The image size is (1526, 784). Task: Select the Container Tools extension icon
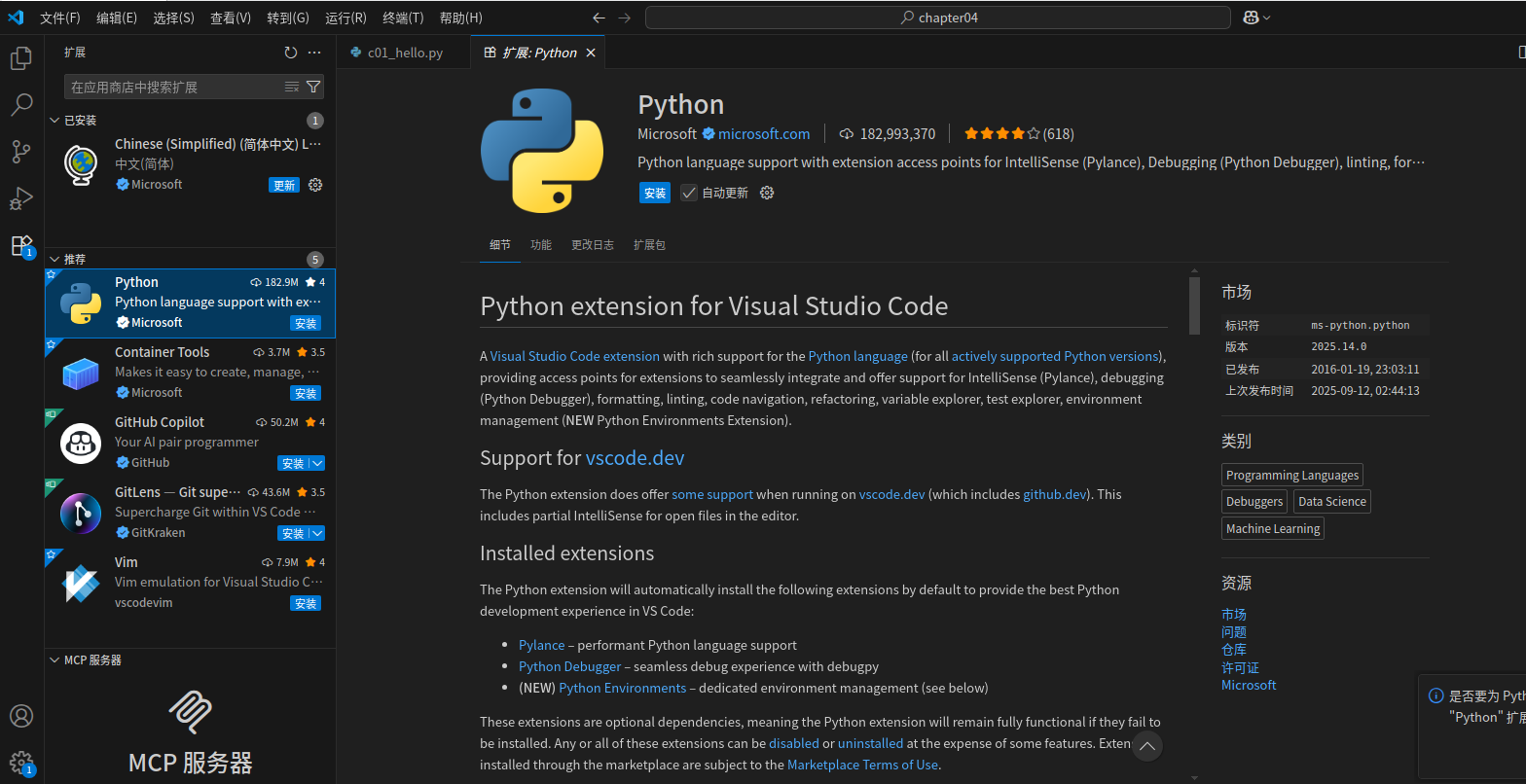pyautogui.click(x=81, y=374)
